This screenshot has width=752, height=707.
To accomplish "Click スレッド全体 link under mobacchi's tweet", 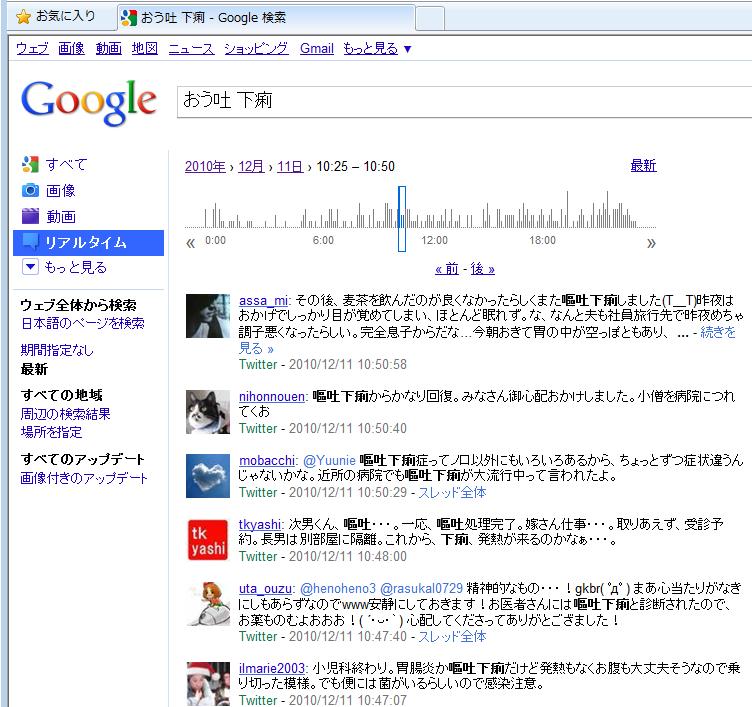I will point(452,493).
